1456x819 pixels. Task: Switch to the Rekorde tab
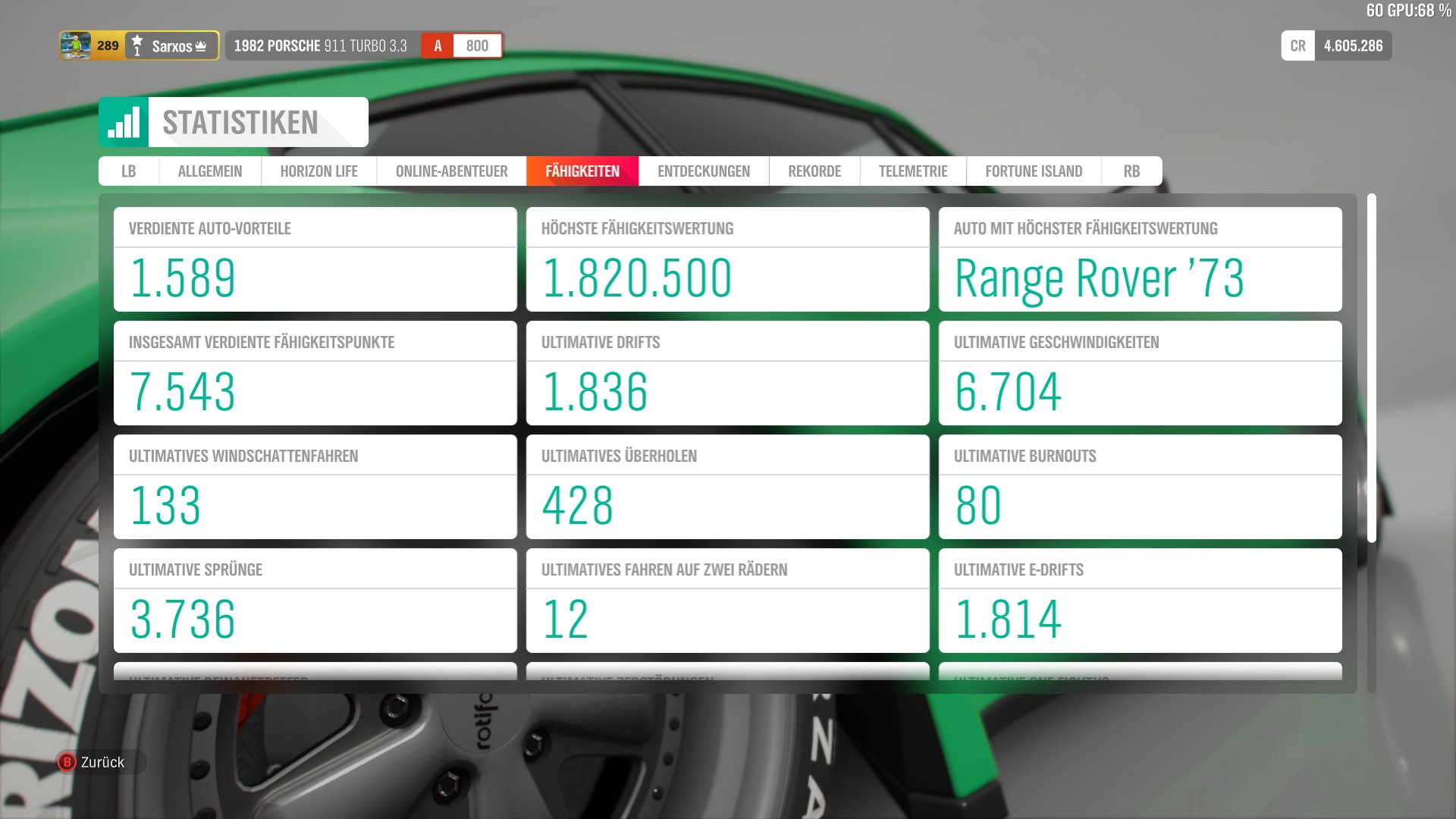pyautogui.click(x=814, y=171)
